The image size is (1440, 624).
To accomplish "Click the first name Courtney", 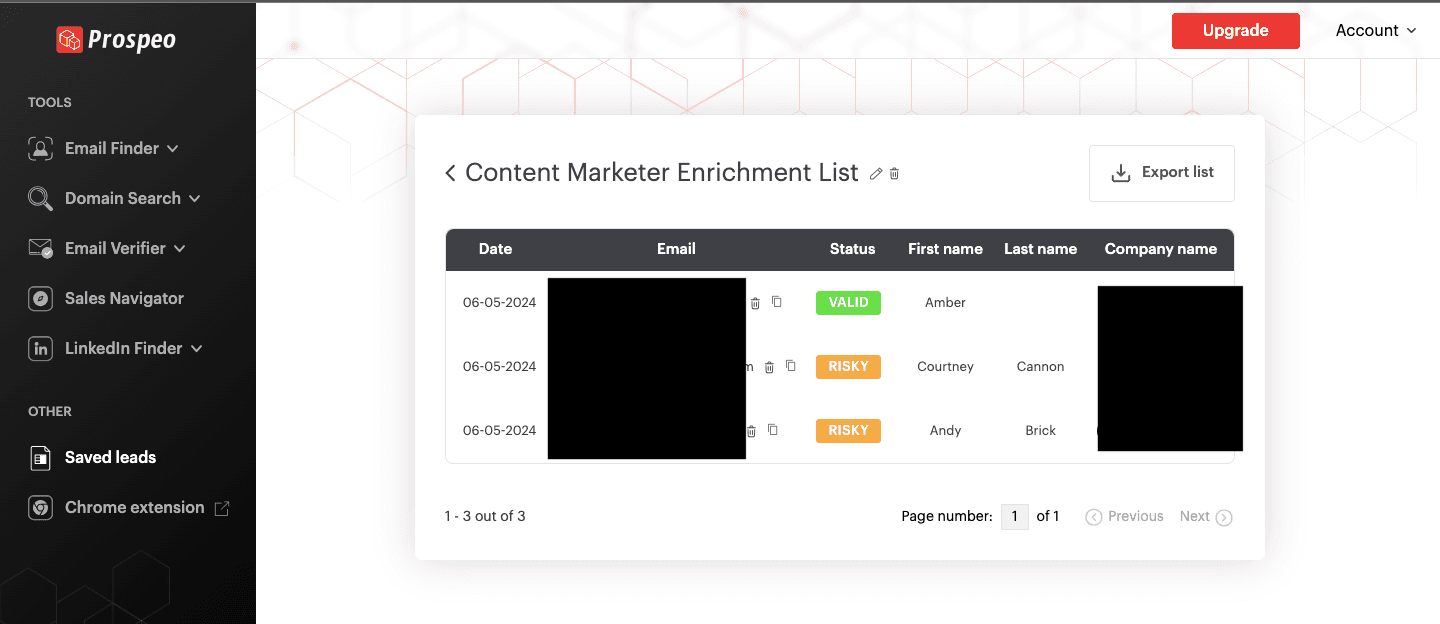I will point(945,366).
